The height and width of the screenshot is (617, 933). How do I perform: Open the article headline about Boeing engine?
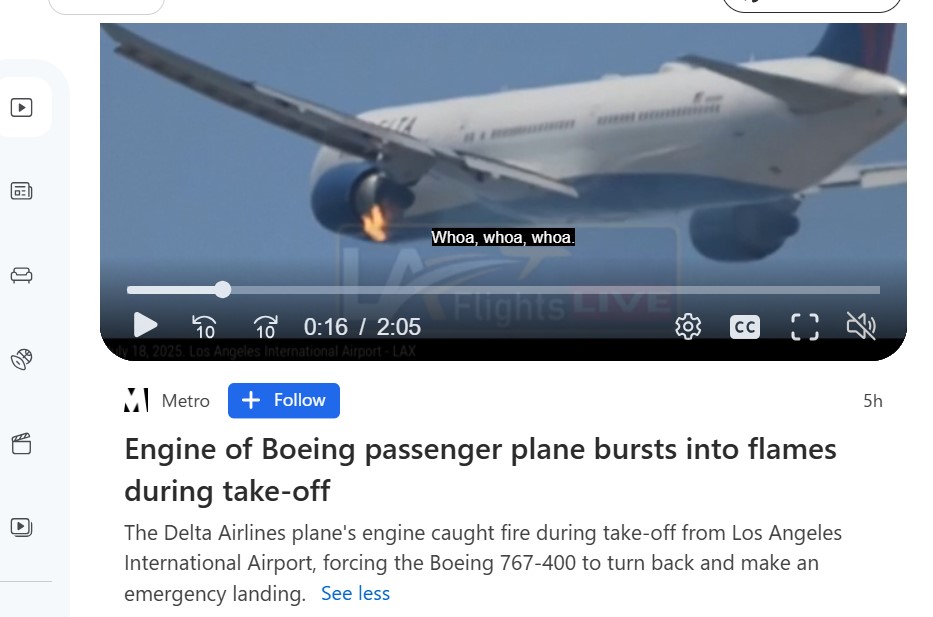[480, 469]
